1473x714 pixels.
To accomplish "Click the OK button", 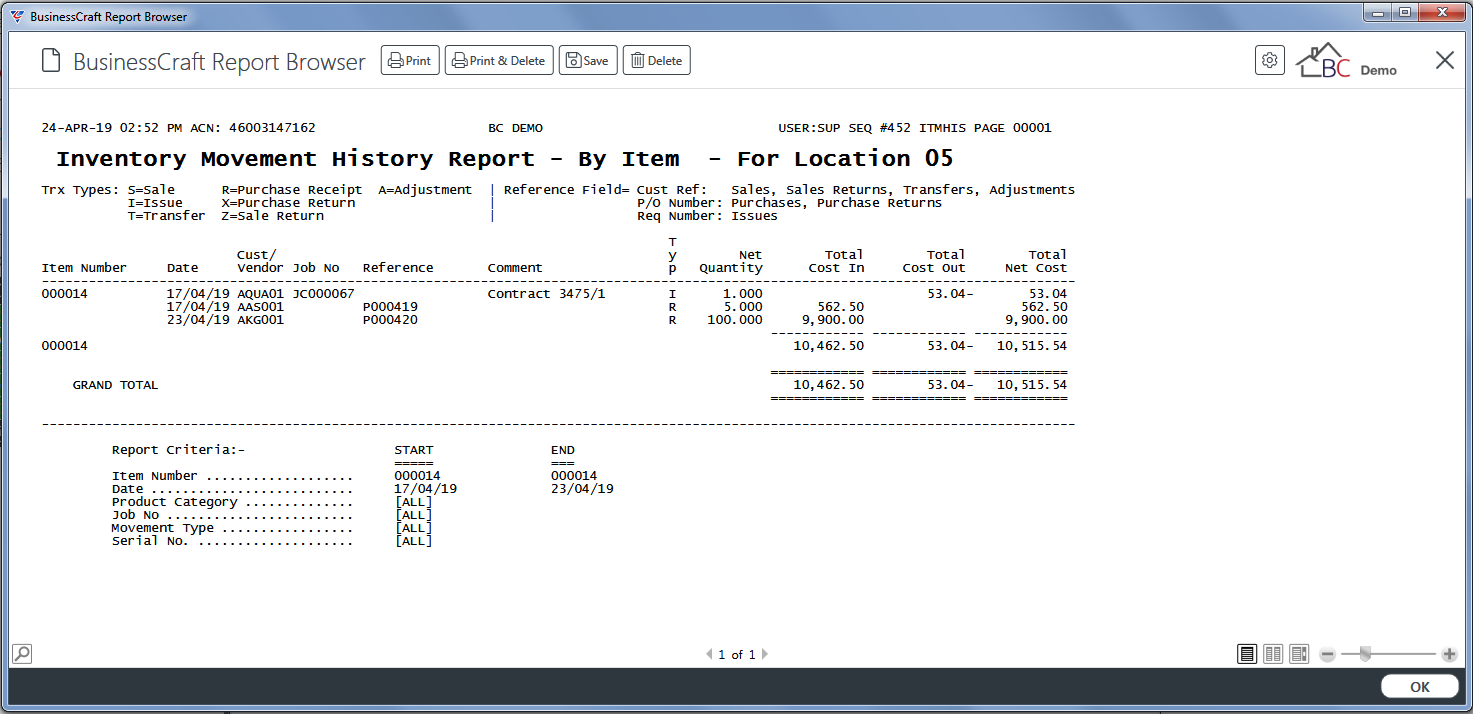I will tap(1420, 687).
